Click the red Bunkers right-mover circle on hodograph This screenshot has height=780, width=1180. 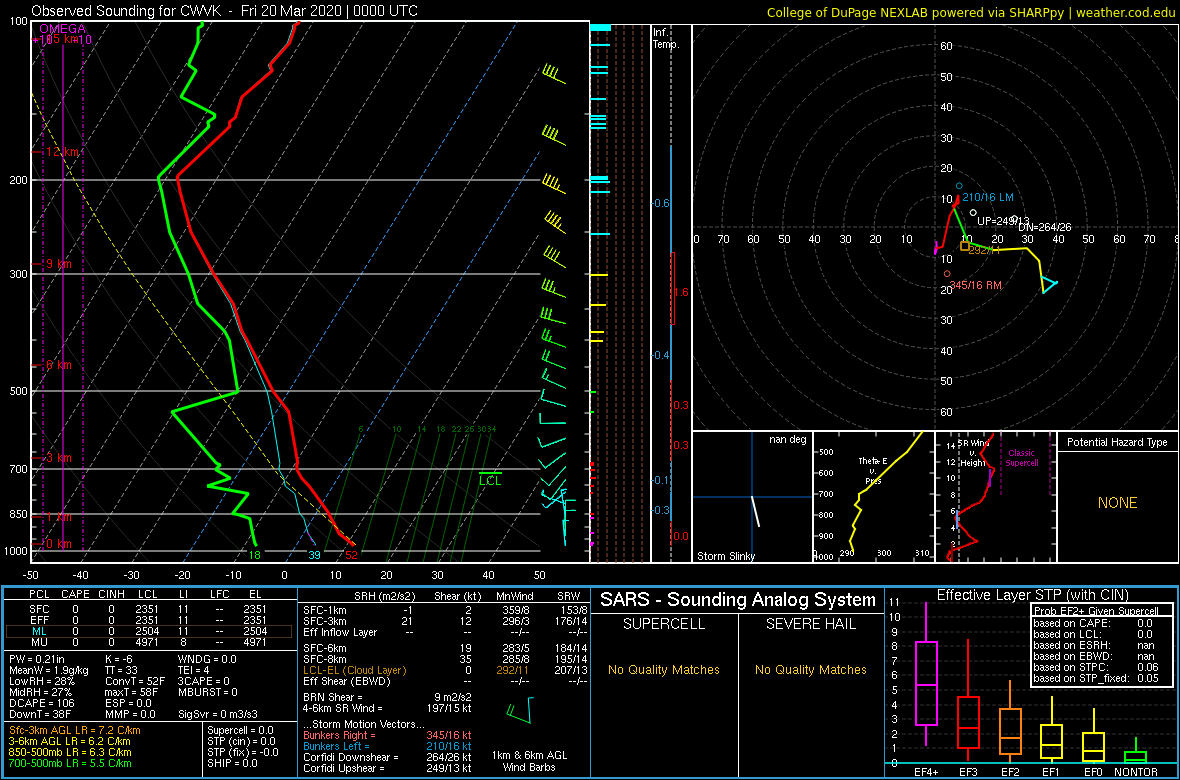[x=947, y=273]
